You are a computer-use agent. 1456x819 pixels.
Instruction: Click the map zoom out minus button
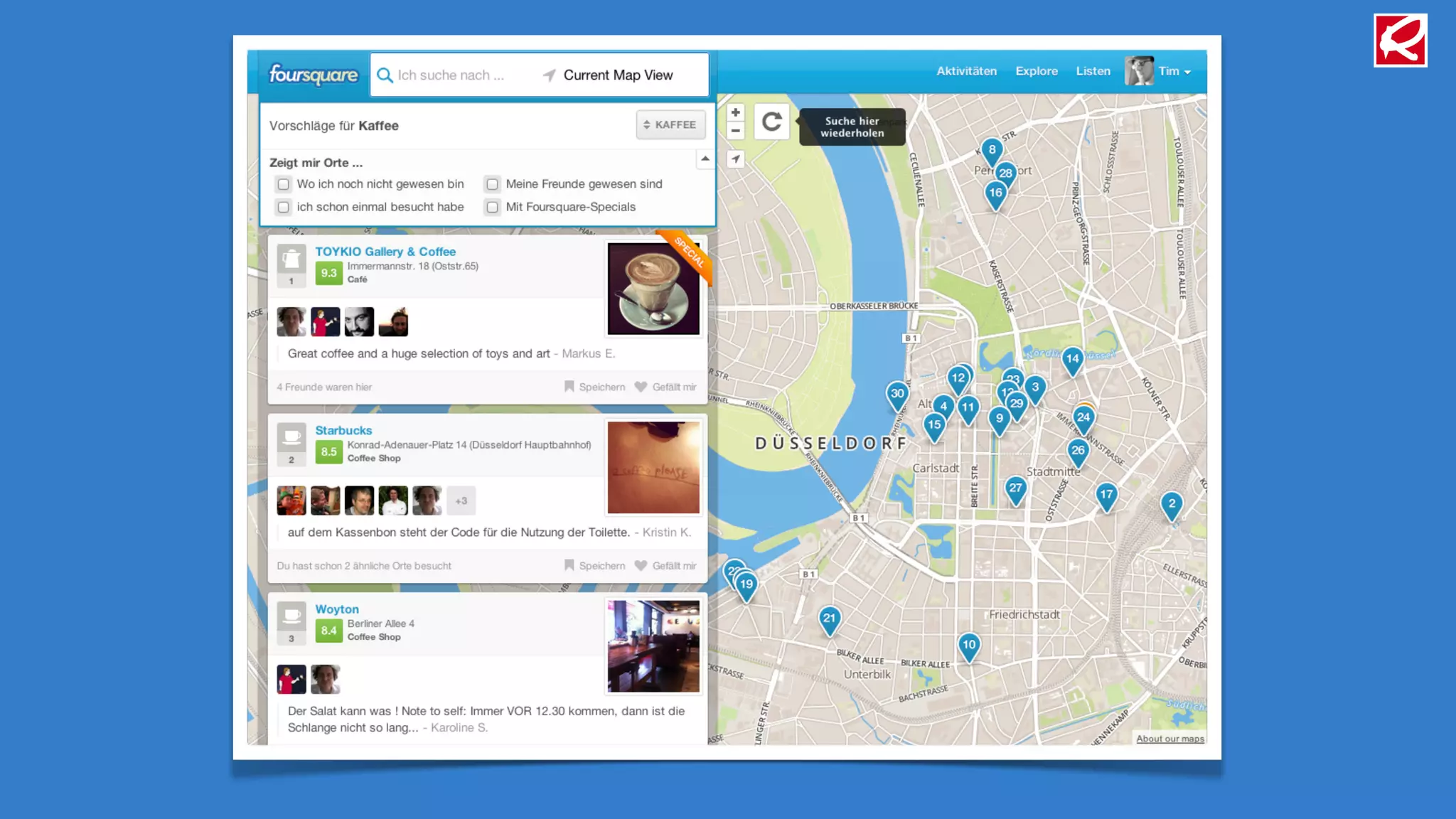pos(735,131)
